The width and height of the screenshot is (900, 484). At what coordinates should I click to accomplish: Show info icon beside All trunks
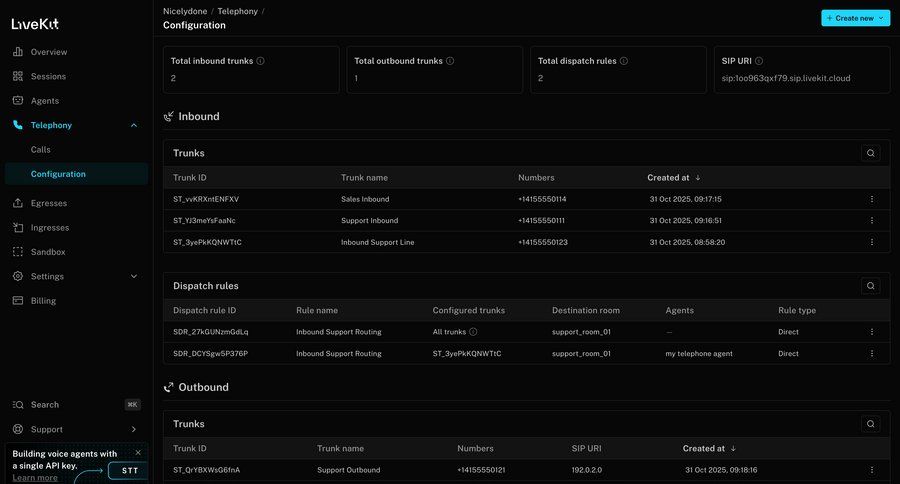click(x=474, y=332)
